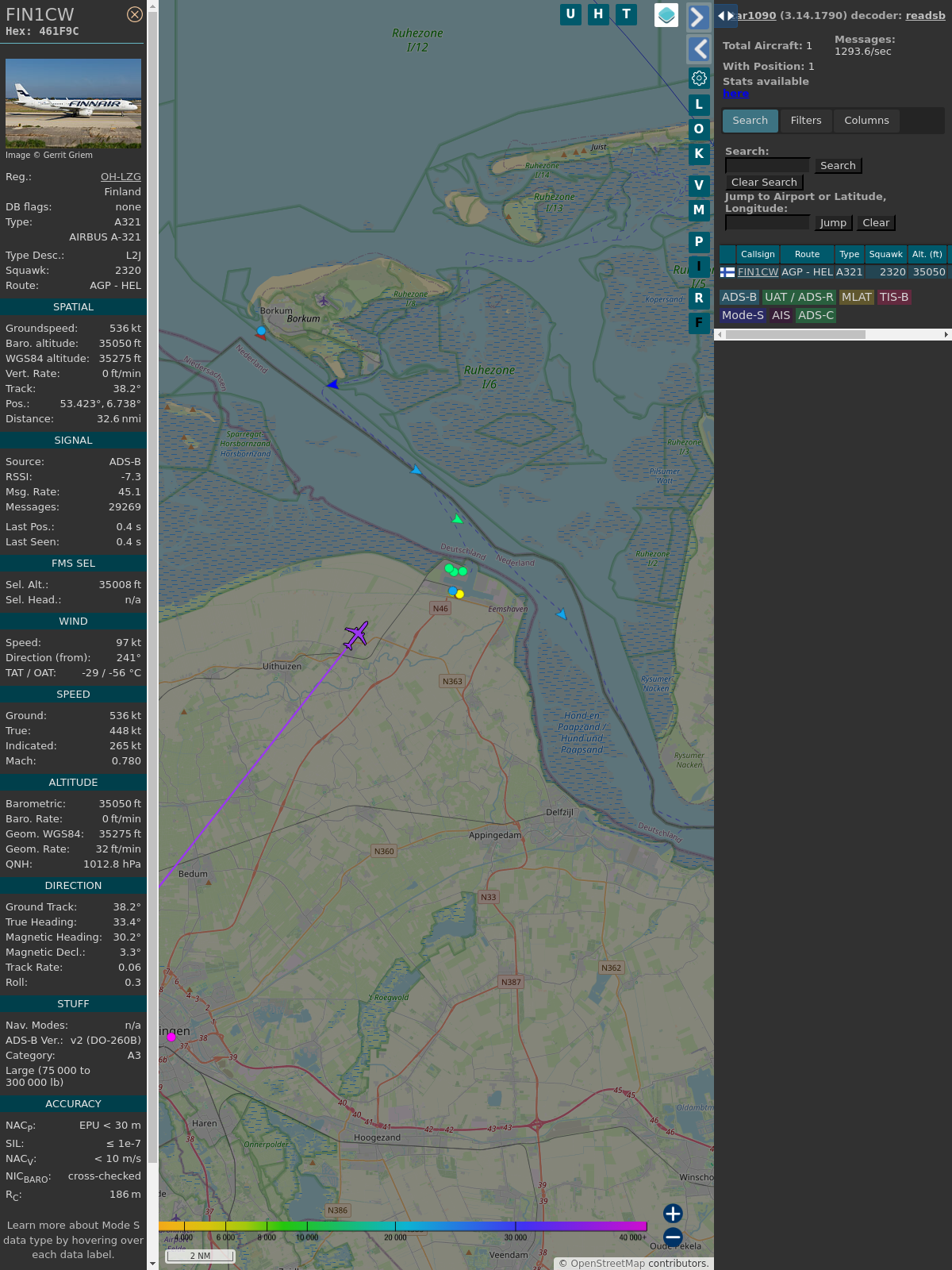
Task: Toggle the H map button
Action: coord(598,14)
